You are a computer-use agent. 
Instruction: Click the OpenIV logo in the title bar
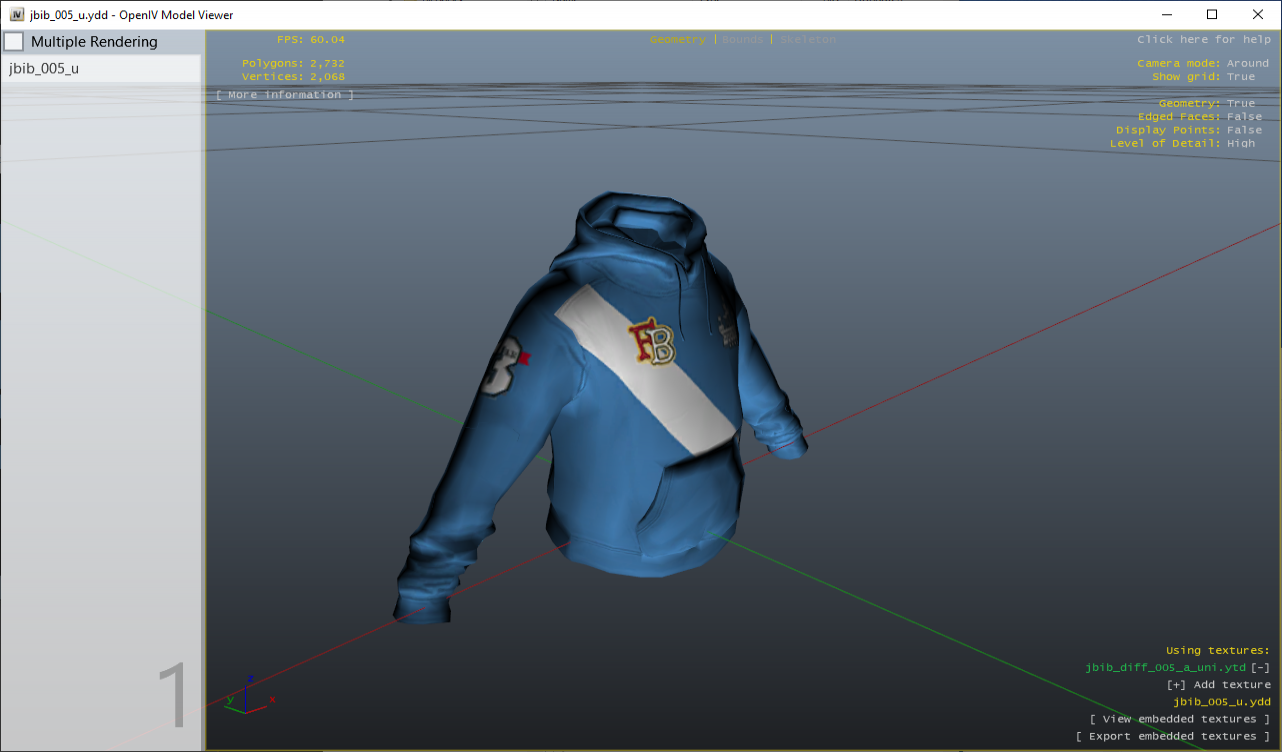pos(15,14)
